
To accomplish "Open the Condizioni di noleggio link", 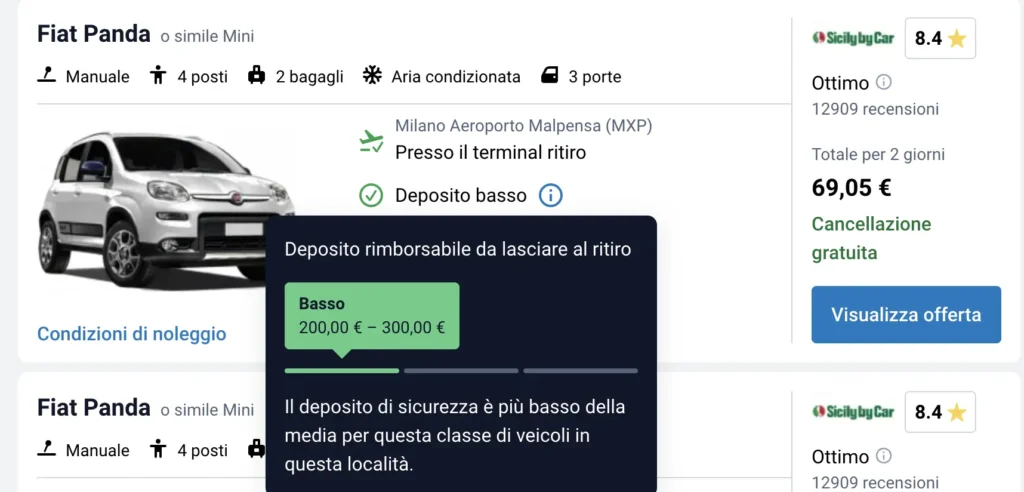I will [132, 334].
